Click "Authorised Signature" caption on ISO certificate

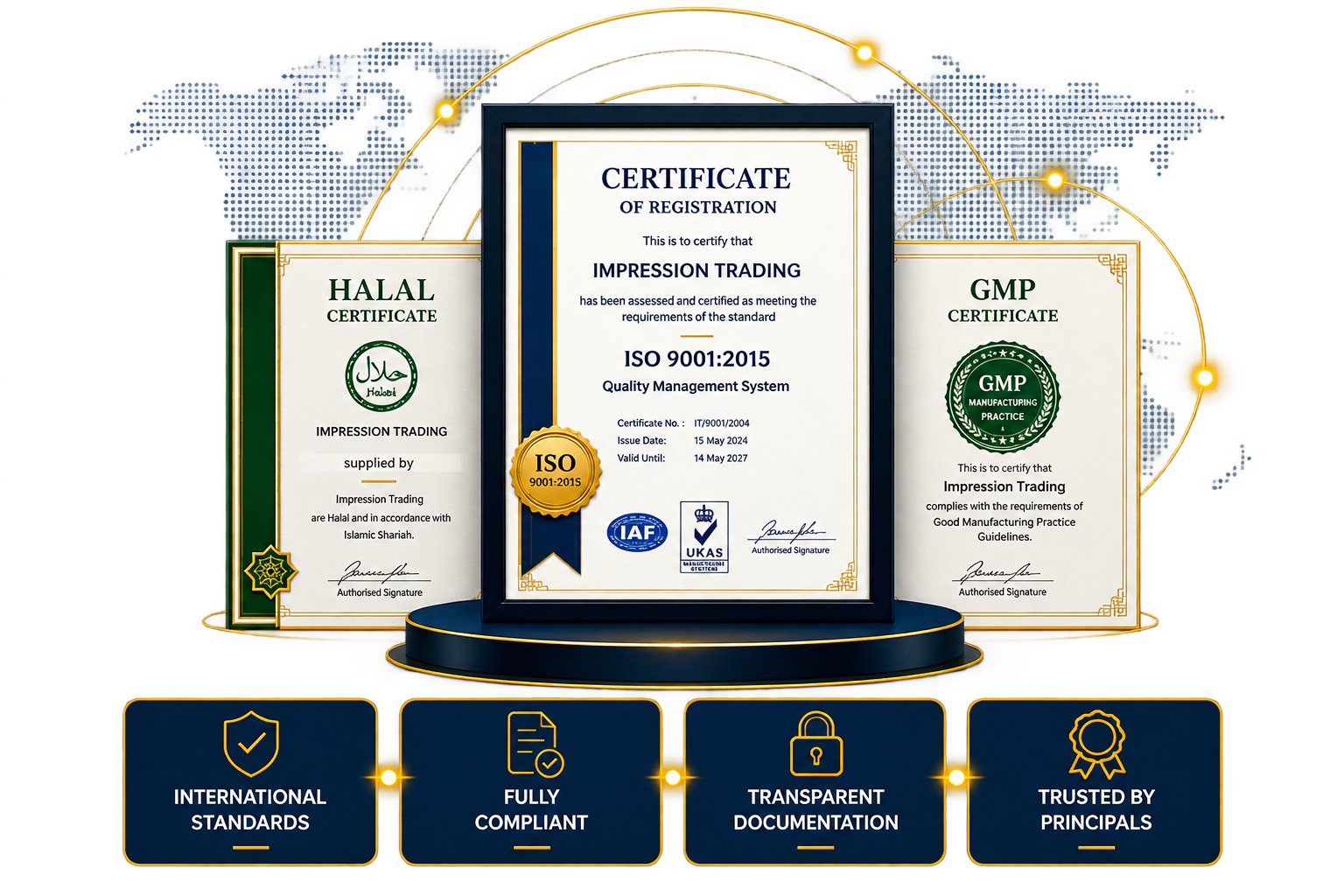pyautogui.click(x=790, y=550)
